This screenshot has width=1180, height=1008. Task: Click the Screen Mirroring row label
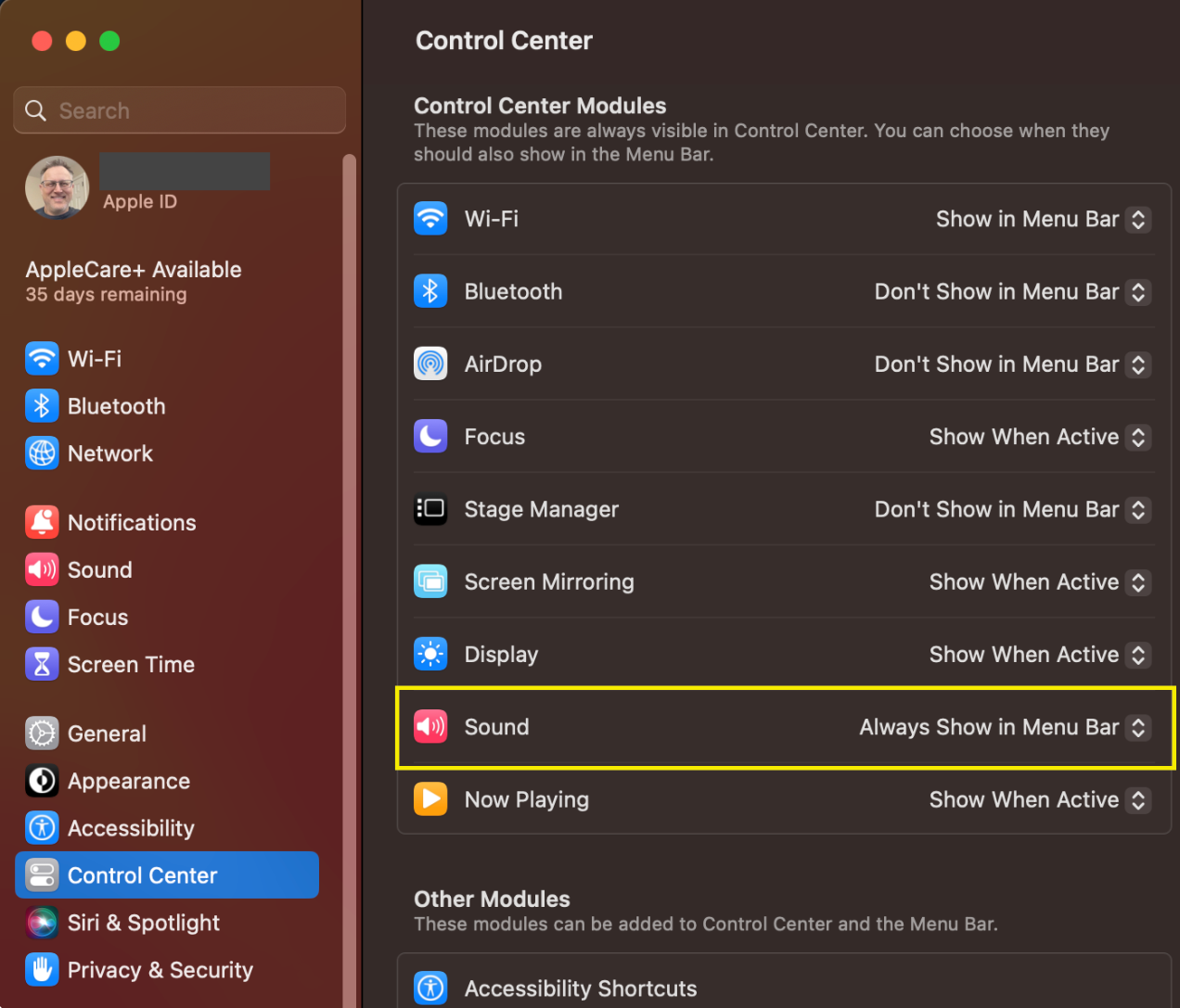pos(549,581)
